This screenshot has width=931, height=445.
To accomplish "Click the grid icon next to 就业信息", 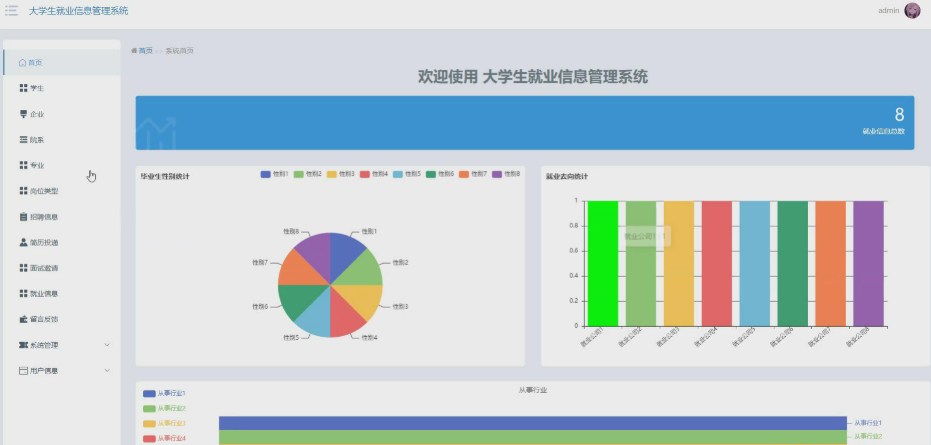I will click(23, 293).
